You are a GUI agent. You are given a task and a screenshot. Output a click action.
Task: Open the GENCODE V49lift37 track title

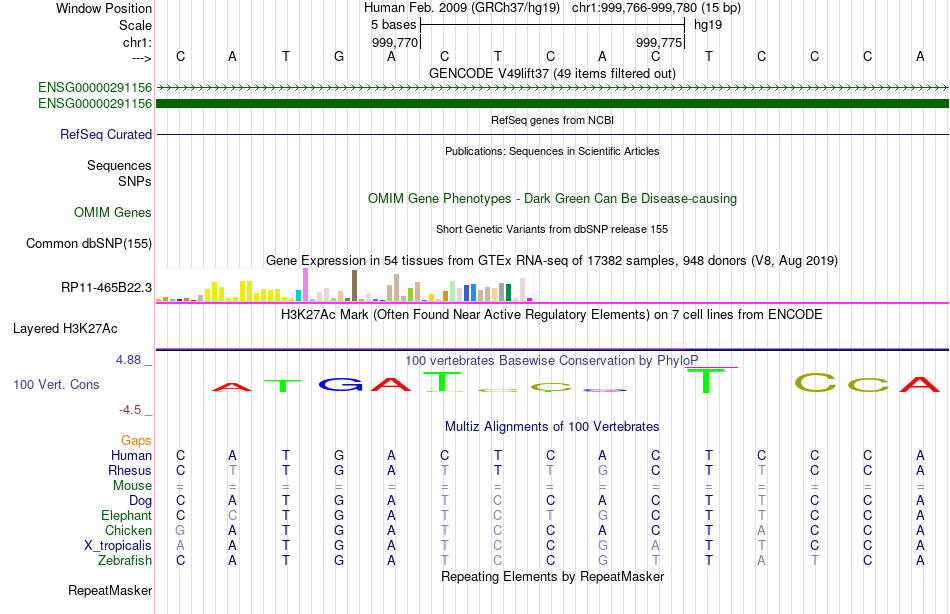(x=552, y=73)
